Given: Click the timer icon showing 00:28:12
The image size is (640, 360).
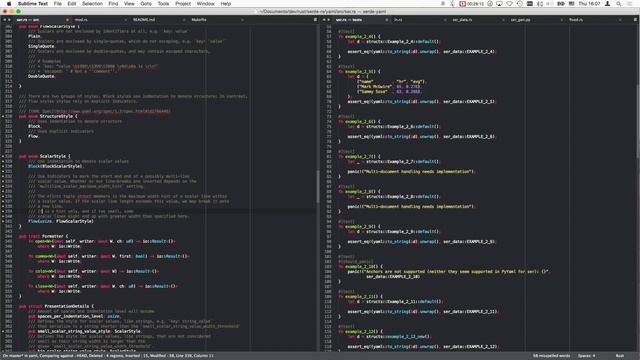Looking at the screenshot, I should pos(471,4).
